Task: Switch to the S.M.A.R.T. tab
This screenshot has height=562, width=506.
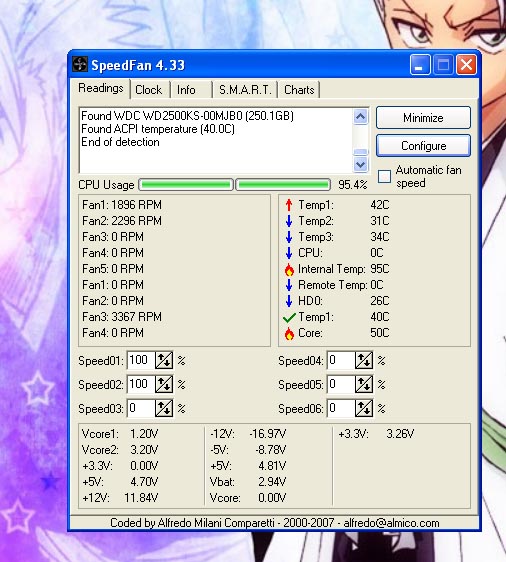Action: click(x=245, y=90)
